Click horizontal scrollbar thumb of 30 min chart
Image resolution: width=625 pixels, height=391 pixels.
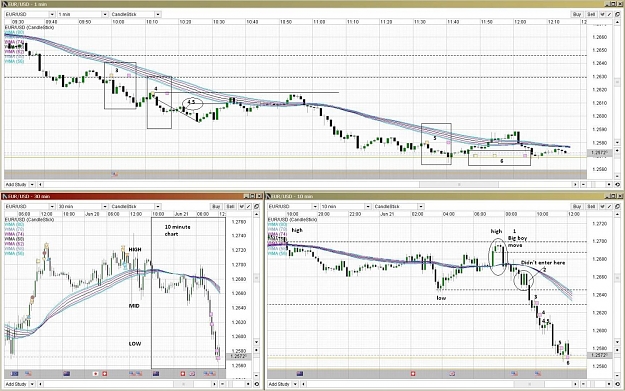tap(183, 384)
